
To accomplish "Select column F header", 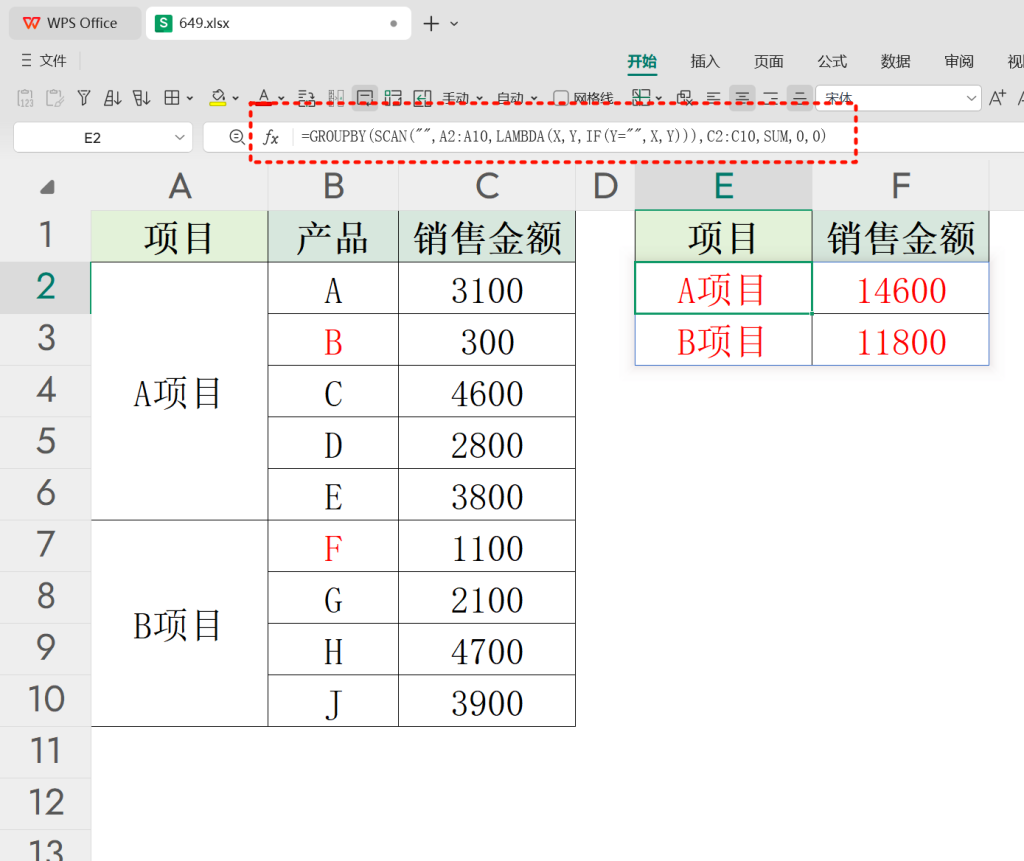I will (901, 186).
